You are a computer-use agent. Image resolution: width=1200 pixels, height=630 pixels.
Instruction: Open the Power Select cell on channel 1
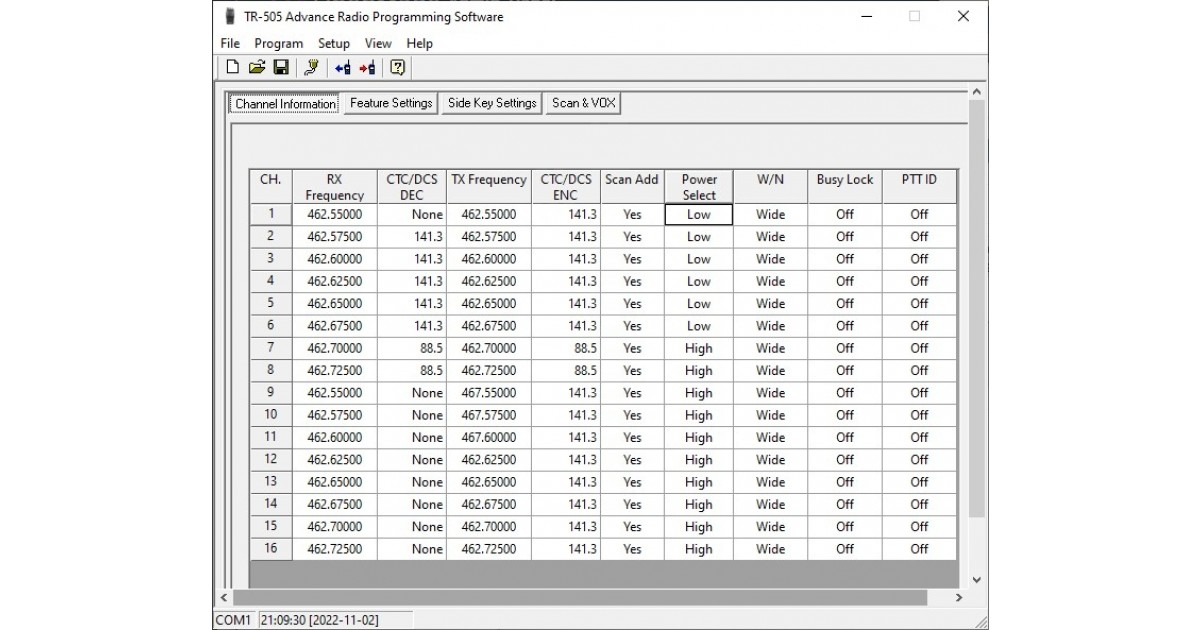click(x=698, y=214)
